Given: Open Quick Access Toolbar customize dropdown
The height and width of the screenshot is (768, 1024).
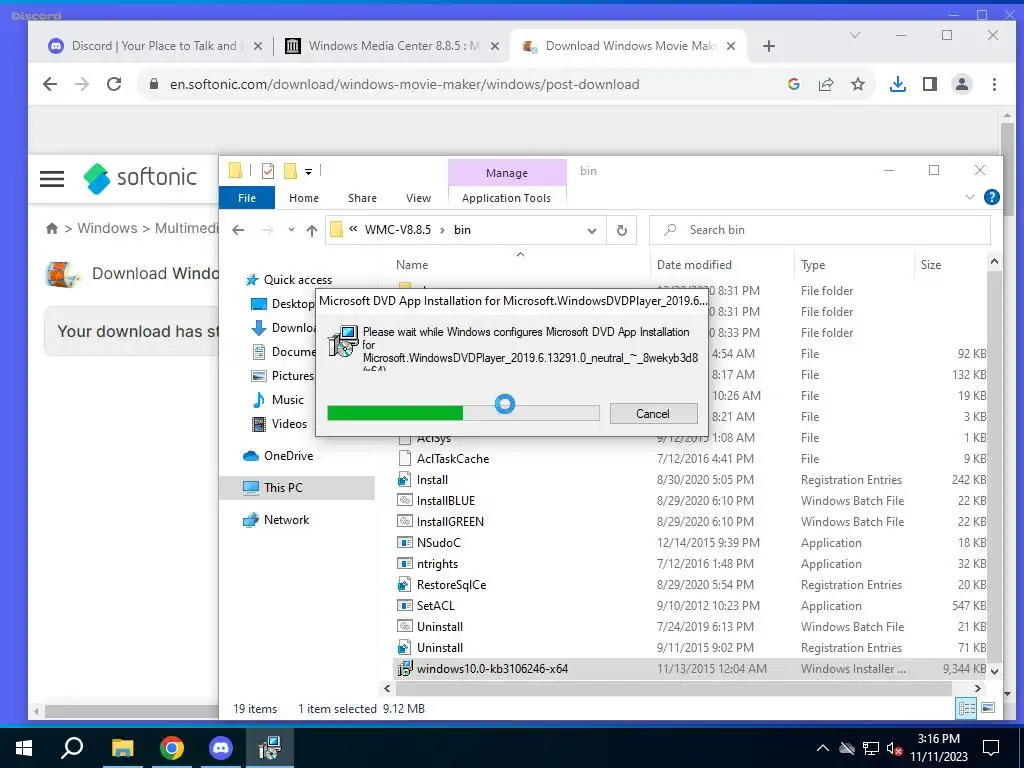Looking at the screenshot, I should [x=308, y=172].
